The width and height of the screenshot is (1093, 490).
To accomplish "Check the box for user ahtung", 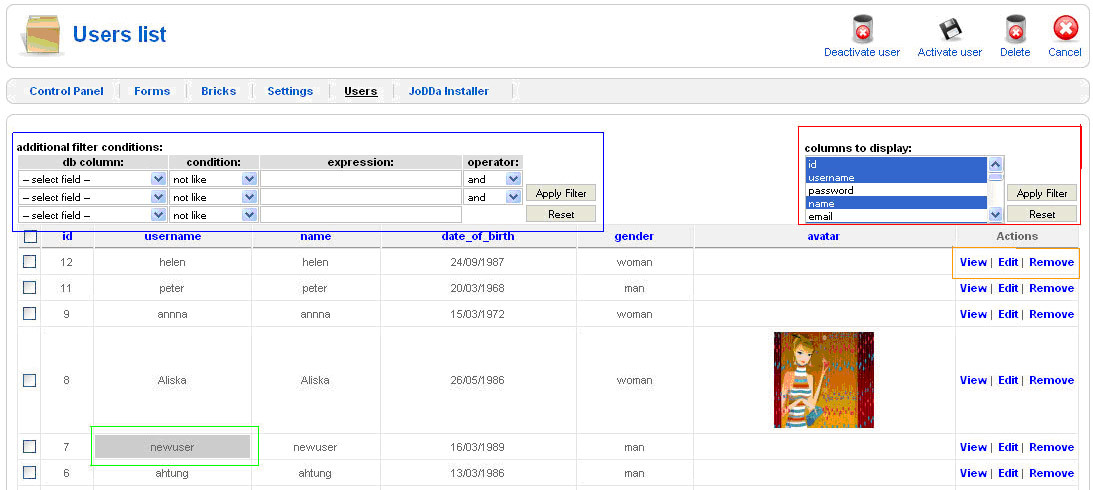I will click(x=29, y=473).
